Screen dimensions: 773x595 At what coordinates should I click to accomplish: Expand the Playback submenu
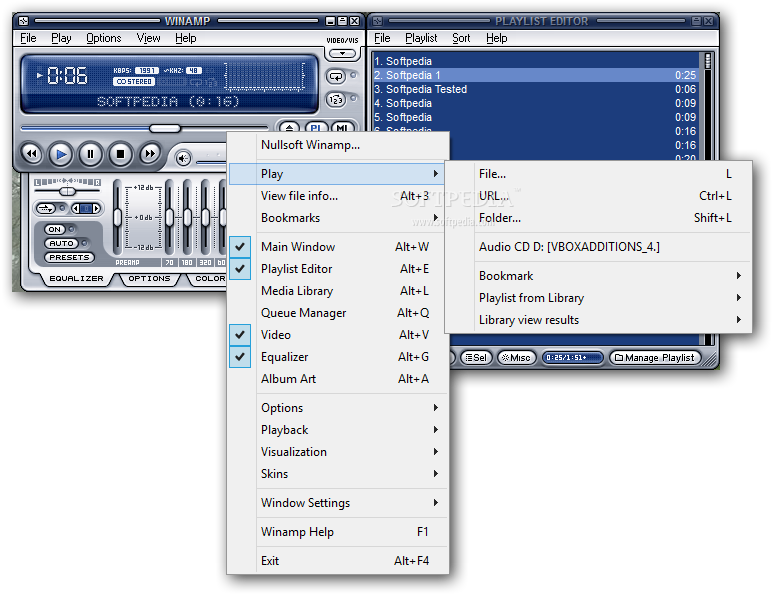[338, 430]
